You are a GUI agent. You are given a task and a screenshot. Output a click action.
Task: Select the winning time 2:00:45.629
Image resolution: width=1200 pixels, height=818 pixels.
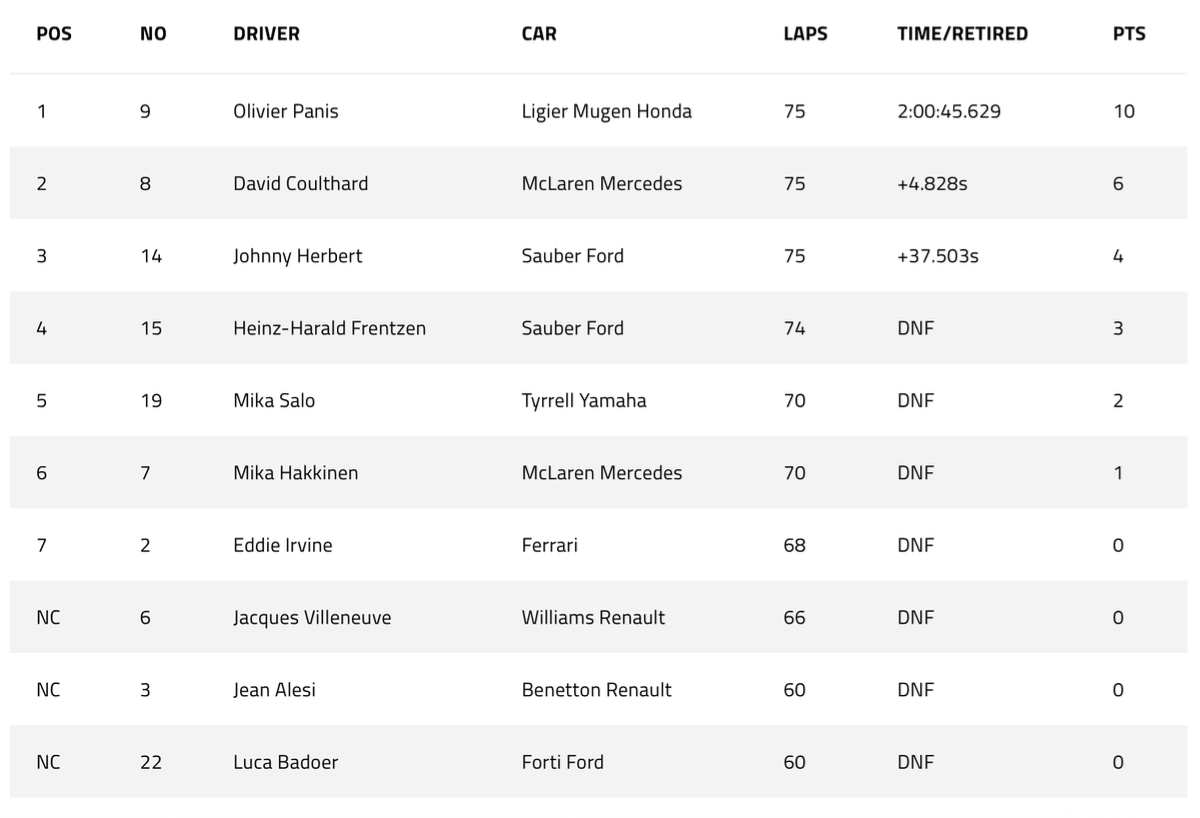[948, 111]
